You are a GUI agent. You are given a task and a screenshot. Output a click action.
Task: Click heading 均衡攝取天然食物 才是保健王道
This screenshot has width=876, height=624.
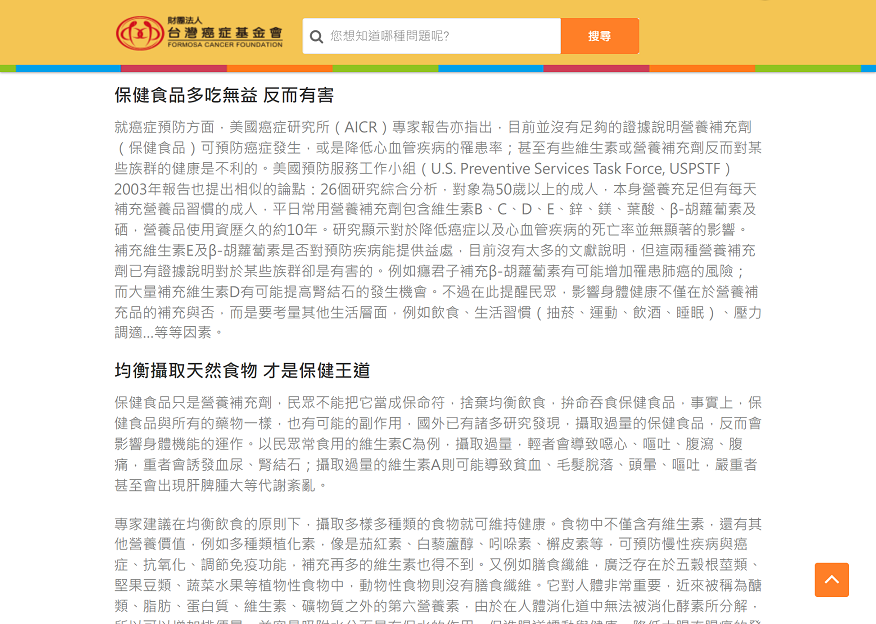tap(242, 371)
